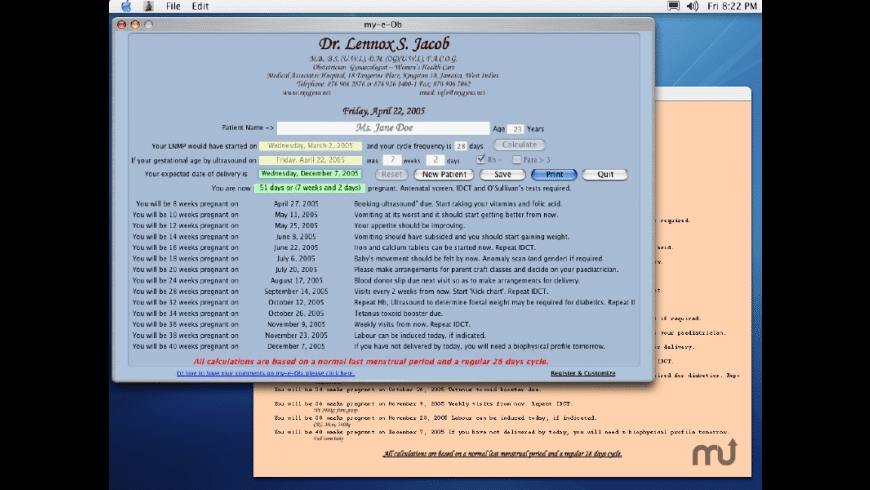This screenshot has height=490, width=870.
Task: Click the Dr. Lennox S. Jacob heading
Action: (x=384, y=44)
